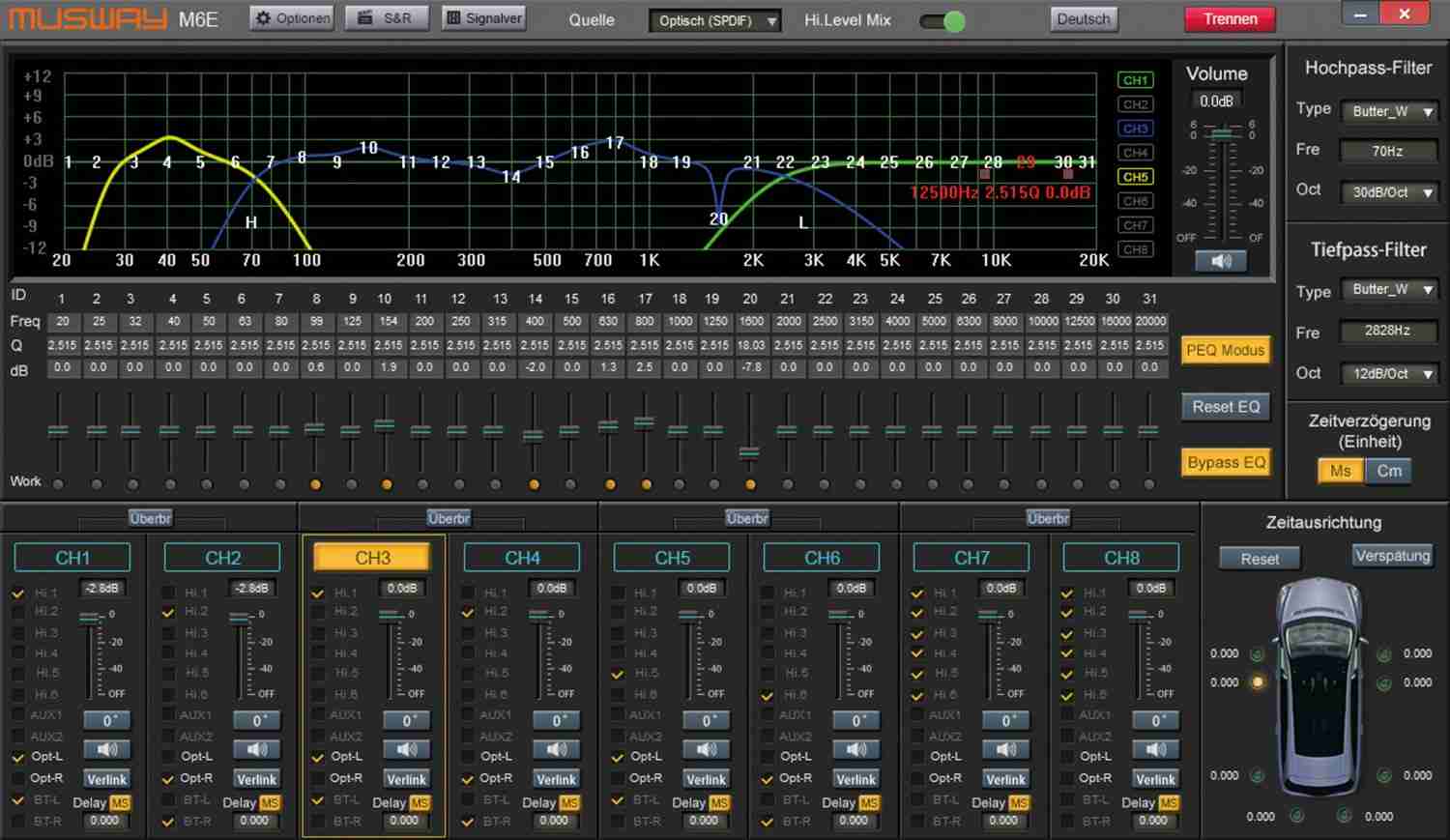Viewport: 1450px width, 840px height.
Task: Open Tiefpass-Filter Oct slope dropdown
Action: [x=1389, y=373]
